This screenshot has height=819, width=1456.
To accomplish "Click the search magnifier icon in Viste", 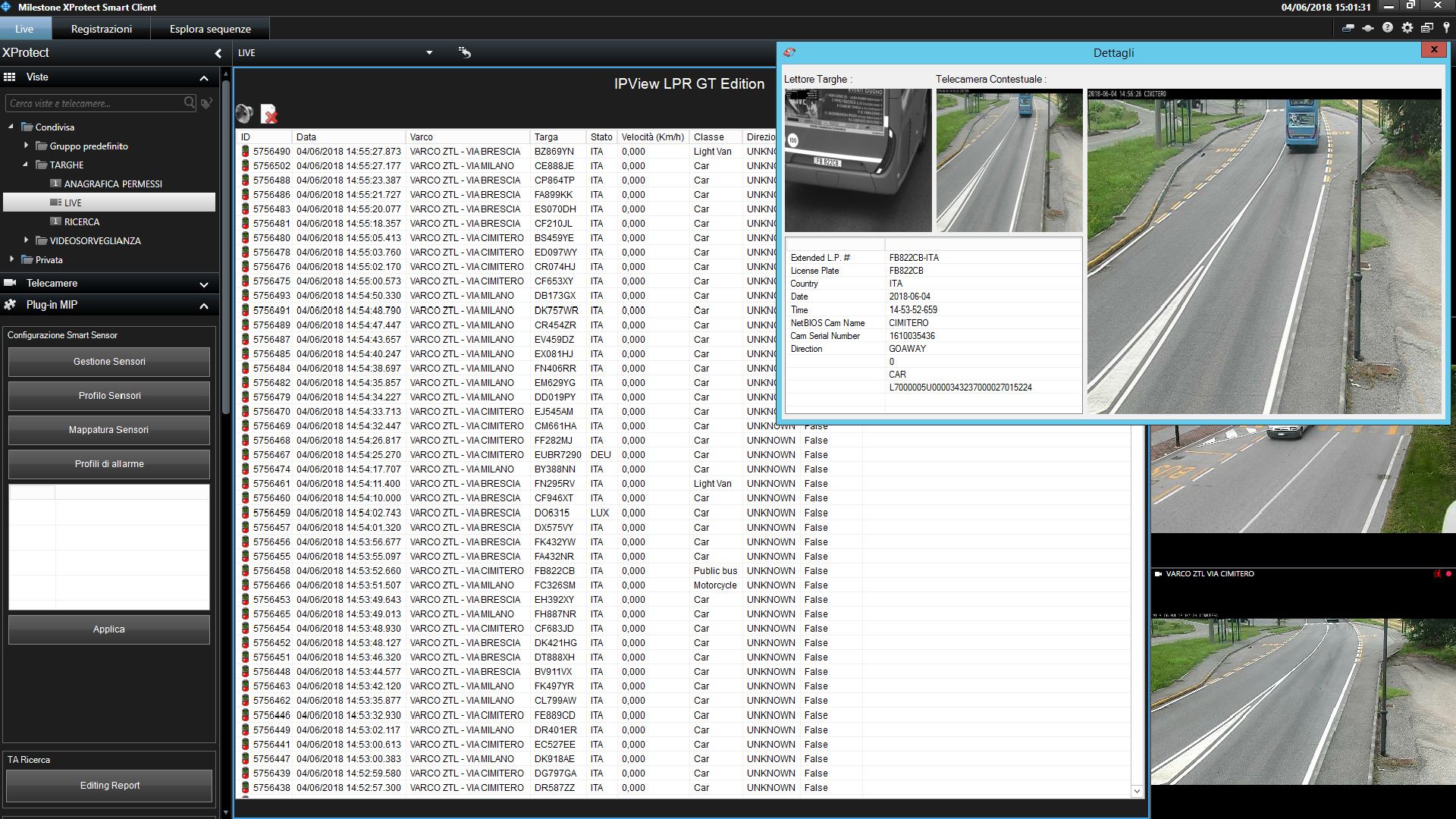I will tap(189, 102).
